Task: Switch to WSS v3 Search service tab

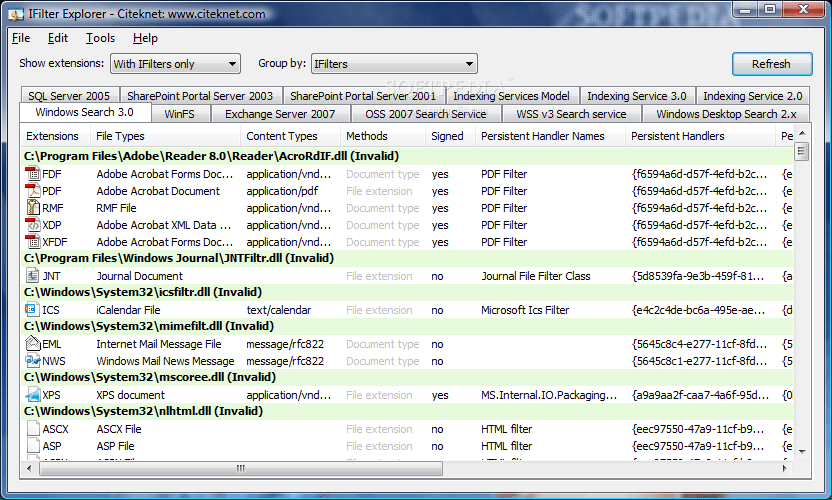Action: click(571, 114)
